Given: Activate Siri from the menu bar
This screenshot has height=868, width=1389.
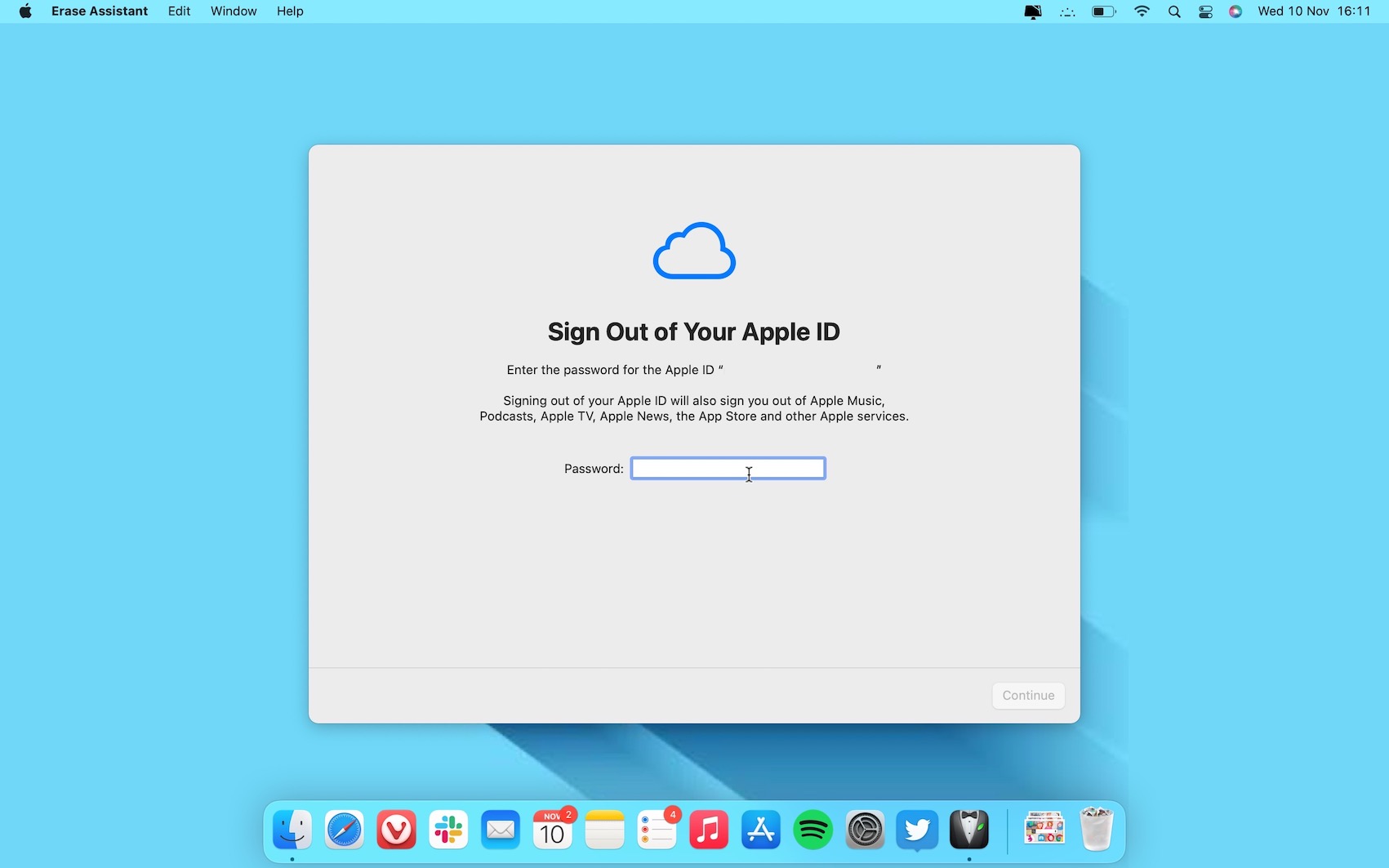Looking at the screenshot, I should [1235, 11].
